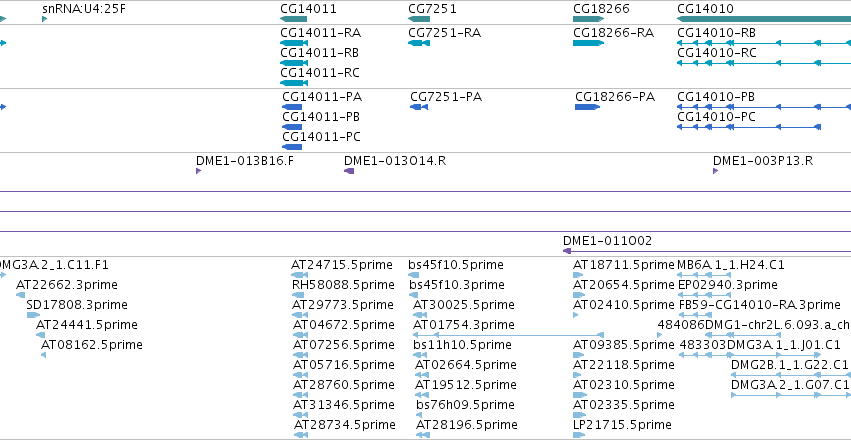This screenshot has height=440, width=851.
Task: Select the LP21715.5prime EST label
Action: (622, 424)
